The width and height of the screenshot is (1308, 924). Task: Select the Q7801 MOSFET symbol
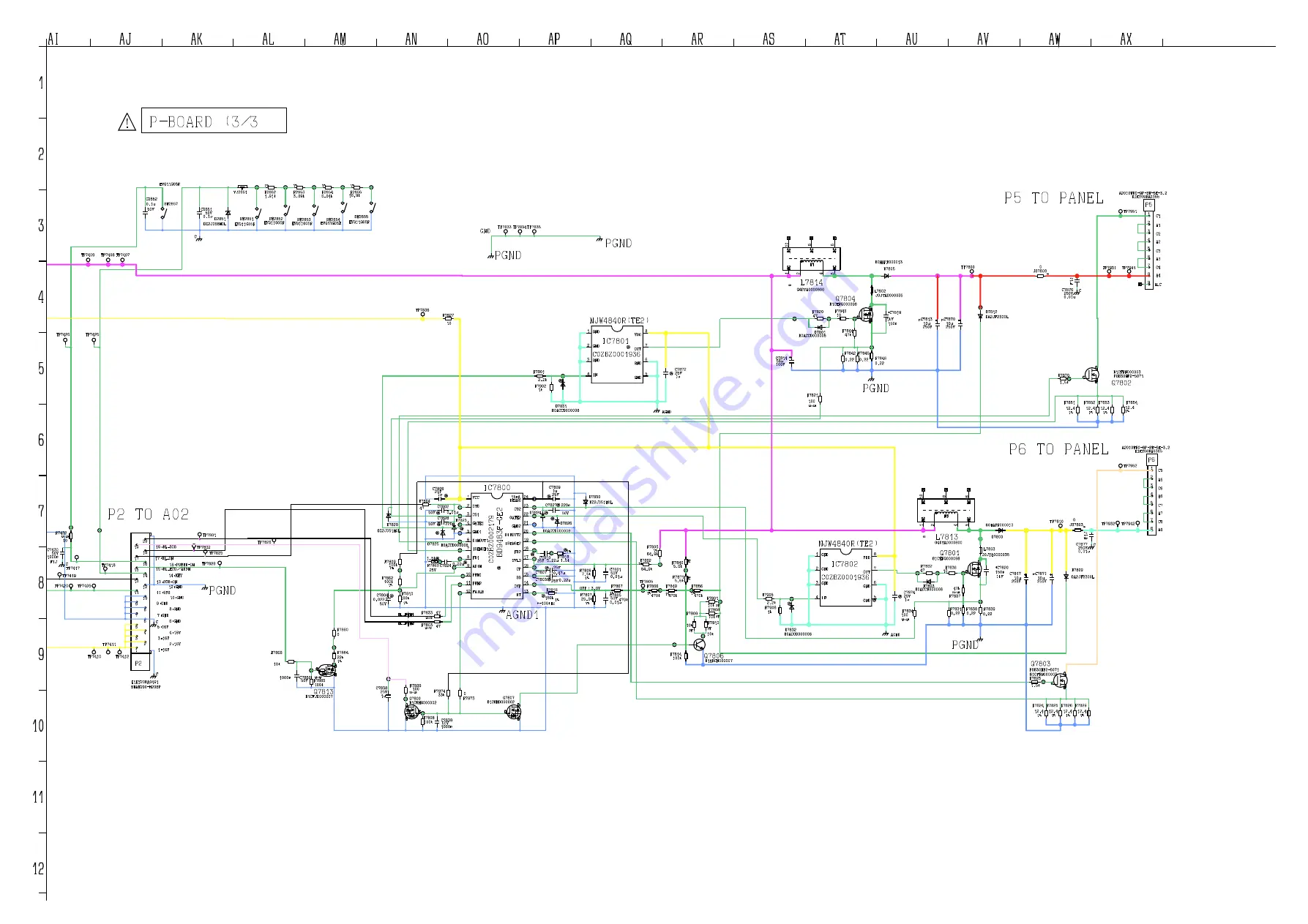(x=974, y=568)
